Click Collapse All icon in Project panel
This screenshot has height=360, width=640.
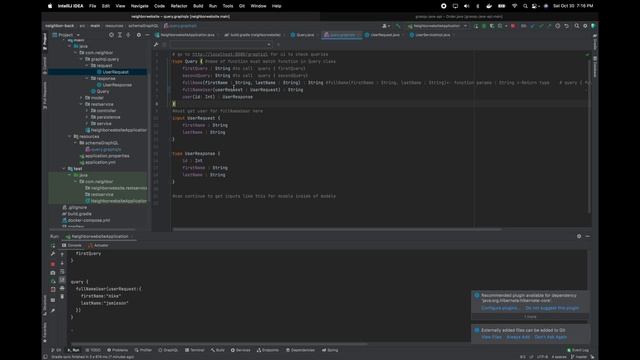[129, 35]
